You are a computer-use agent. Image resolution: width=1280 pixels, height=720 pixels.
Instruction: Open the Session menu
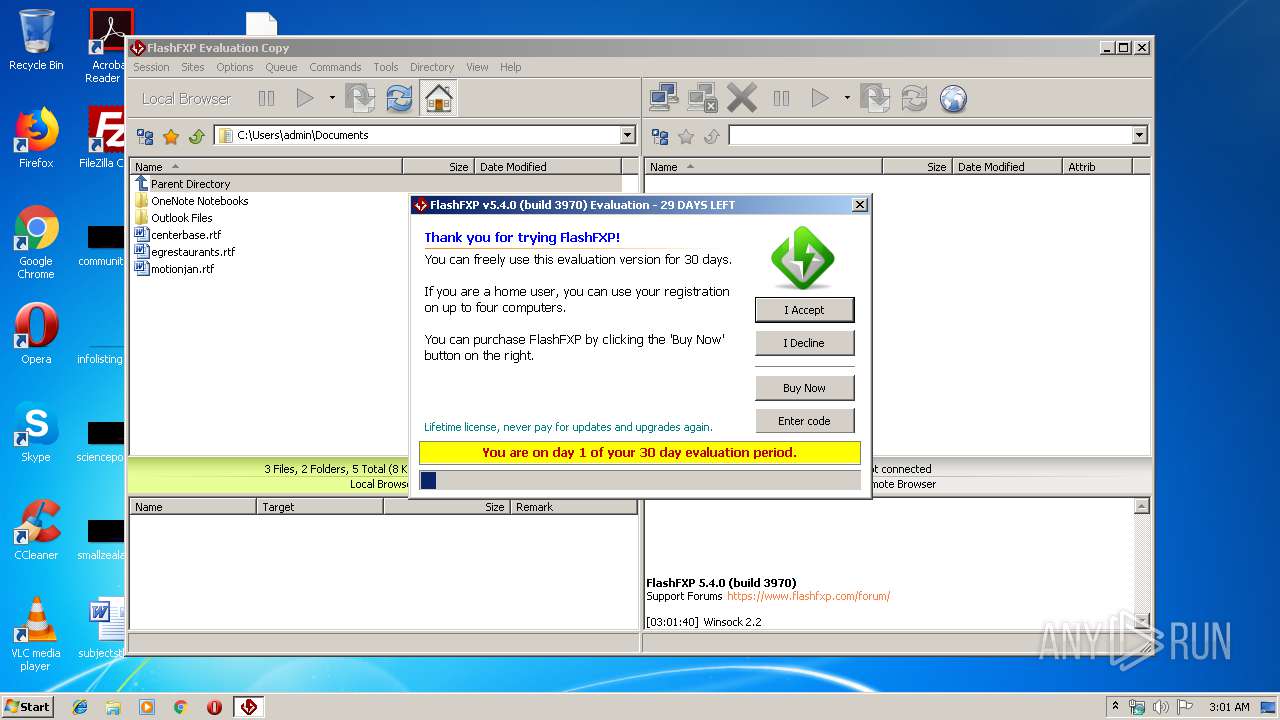tap(151, 67)
